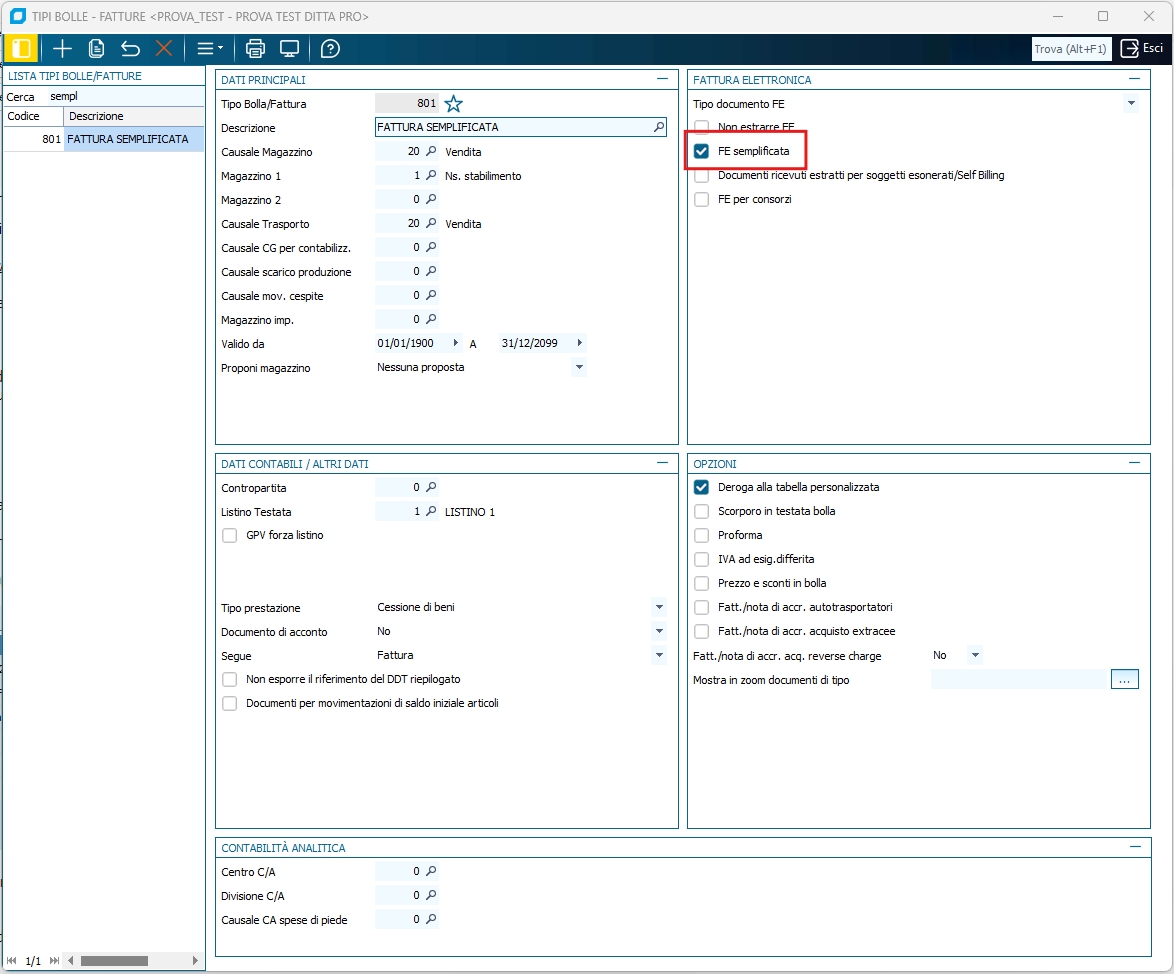Click the Print toolbar icon

(x=255, y=48)
